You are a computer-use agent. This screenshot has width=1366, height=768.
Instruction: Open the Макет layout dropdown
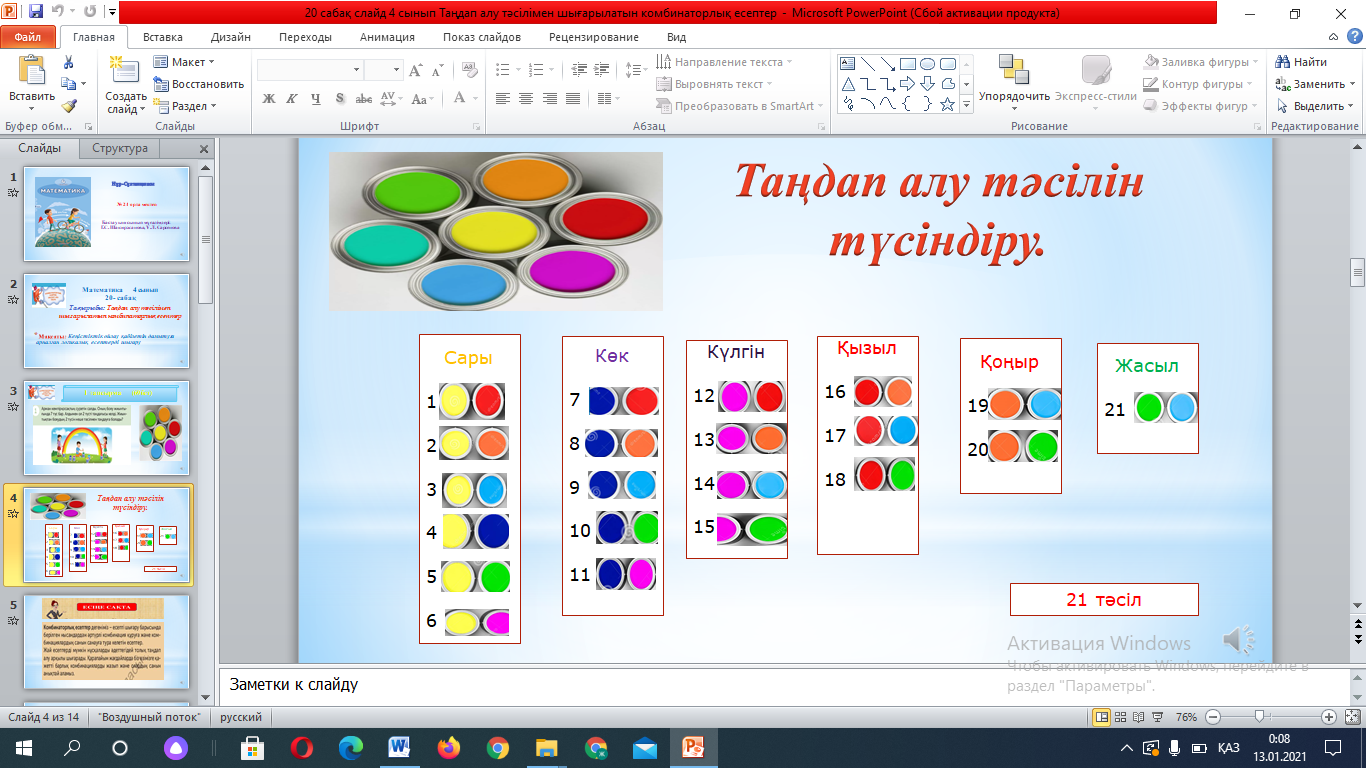coord(186,62)
